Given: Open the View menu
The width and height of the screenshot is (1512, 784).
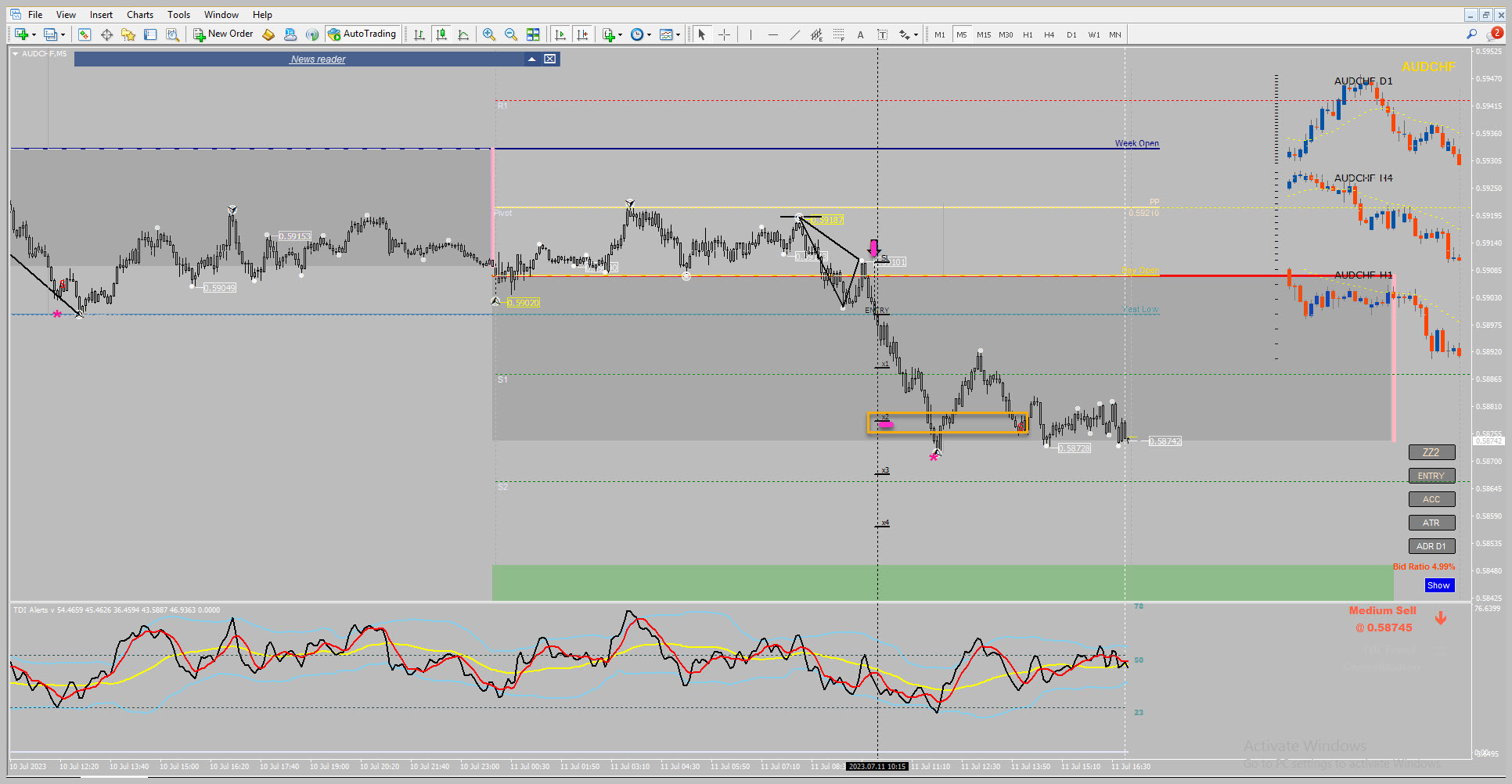Looking at the screenshot, I should [66, 15].
